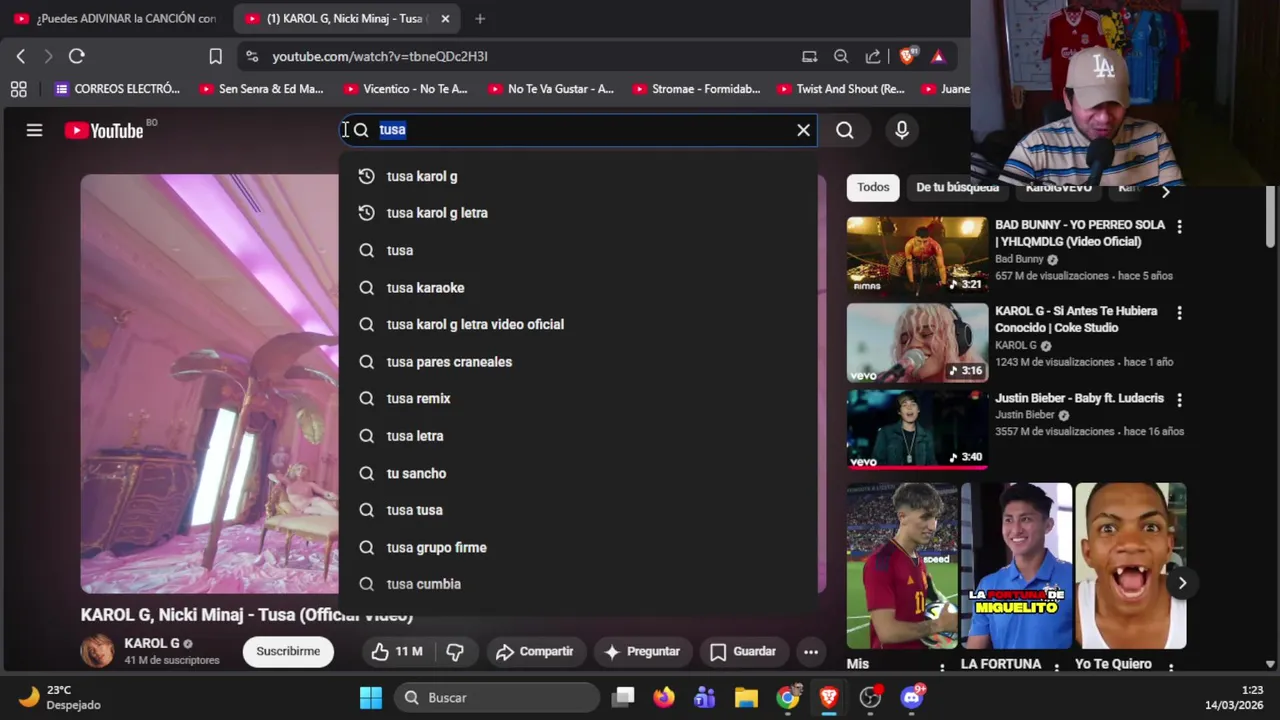Image resolution: width=1280 pixels, height=720 pixels.
Task: Click Brave Rewards triangle icon
Action: tap(938, 57)
